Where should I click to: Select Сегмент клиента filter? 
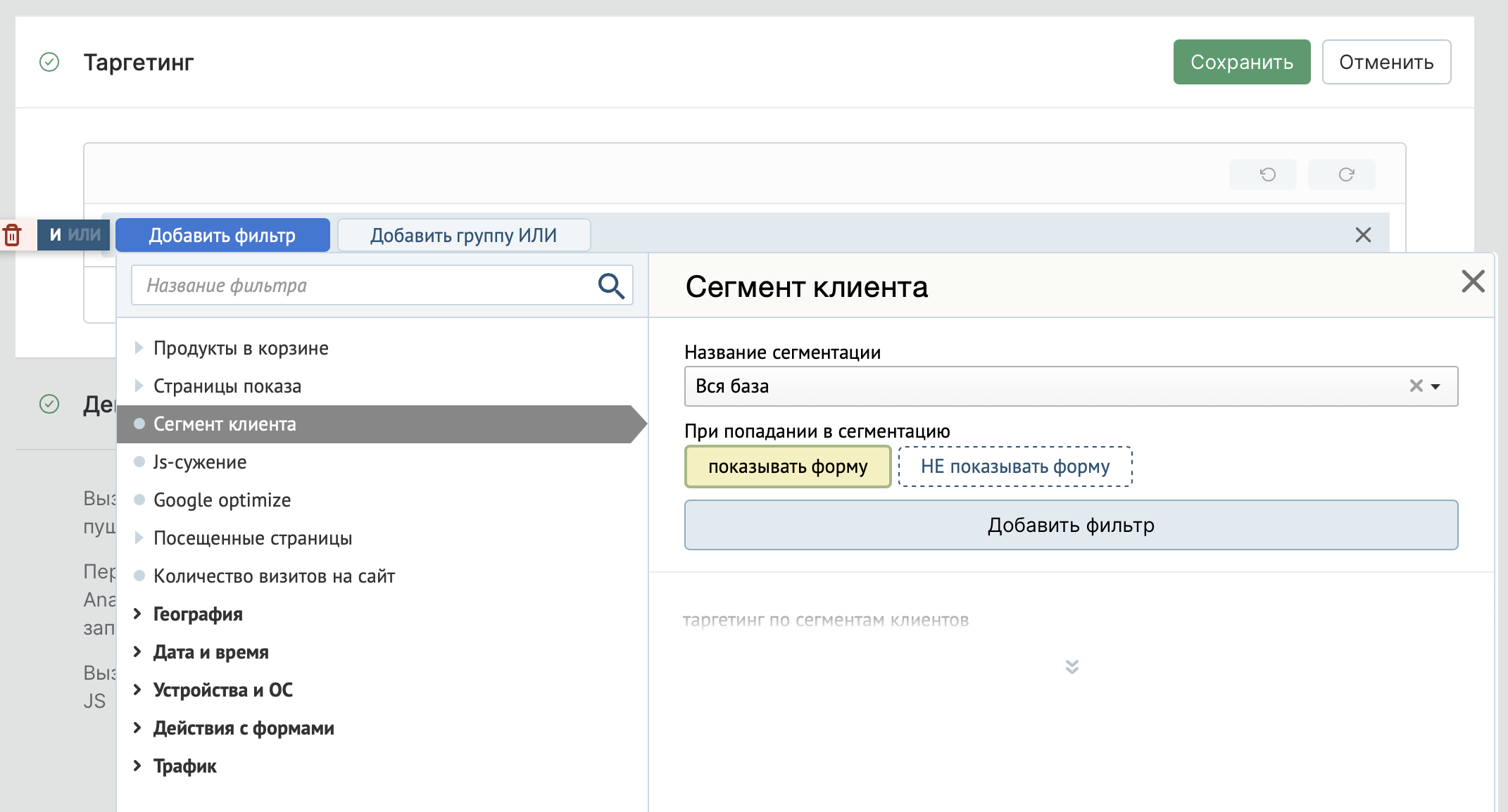(x=382, y=424)
